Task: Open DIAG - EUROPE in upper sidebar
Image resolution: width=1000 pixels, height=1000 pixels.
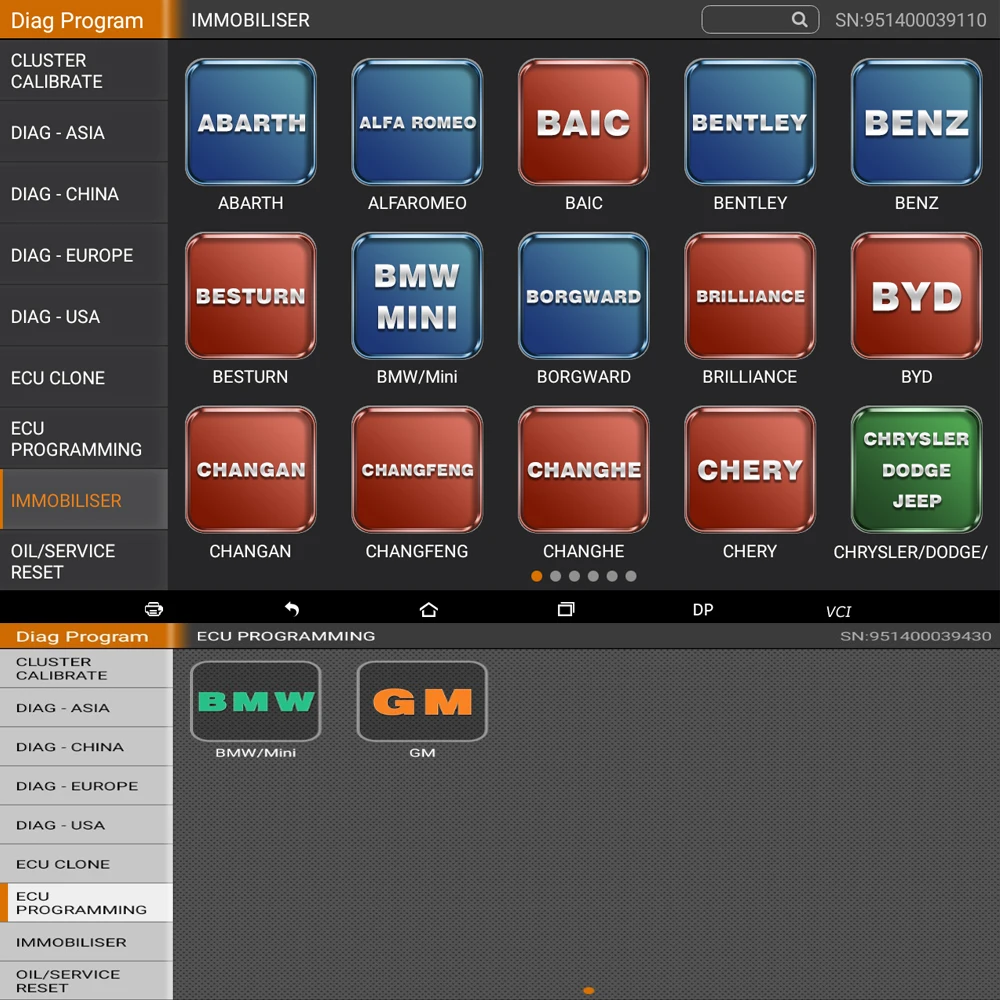Action: coord(84,255)
